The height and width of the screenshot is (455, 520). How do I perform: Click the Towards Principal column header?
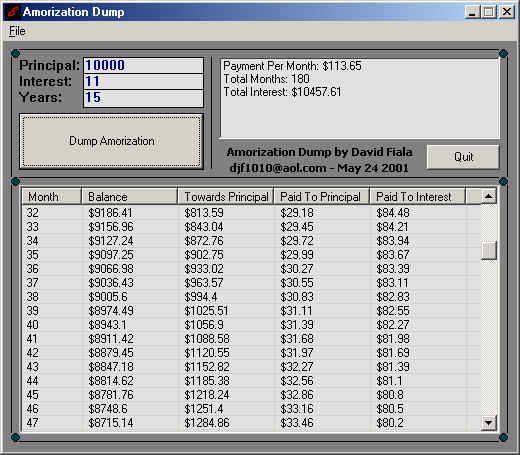(x=226, y=197)
